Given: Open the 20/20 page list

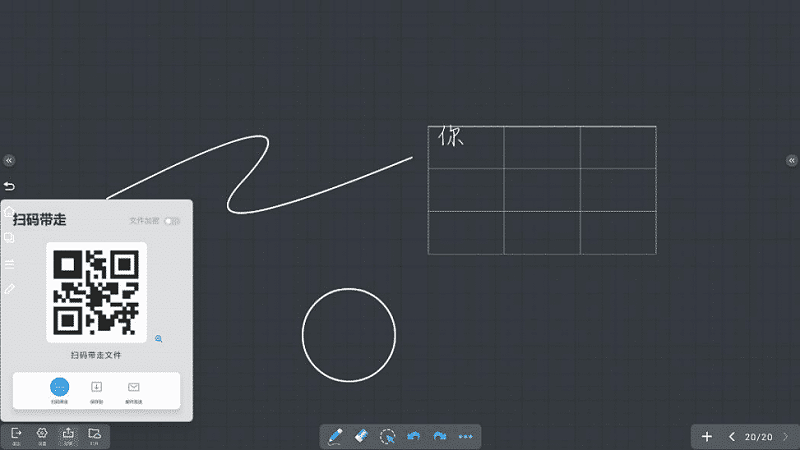Looking at the screenshot, I should [758, 437].
